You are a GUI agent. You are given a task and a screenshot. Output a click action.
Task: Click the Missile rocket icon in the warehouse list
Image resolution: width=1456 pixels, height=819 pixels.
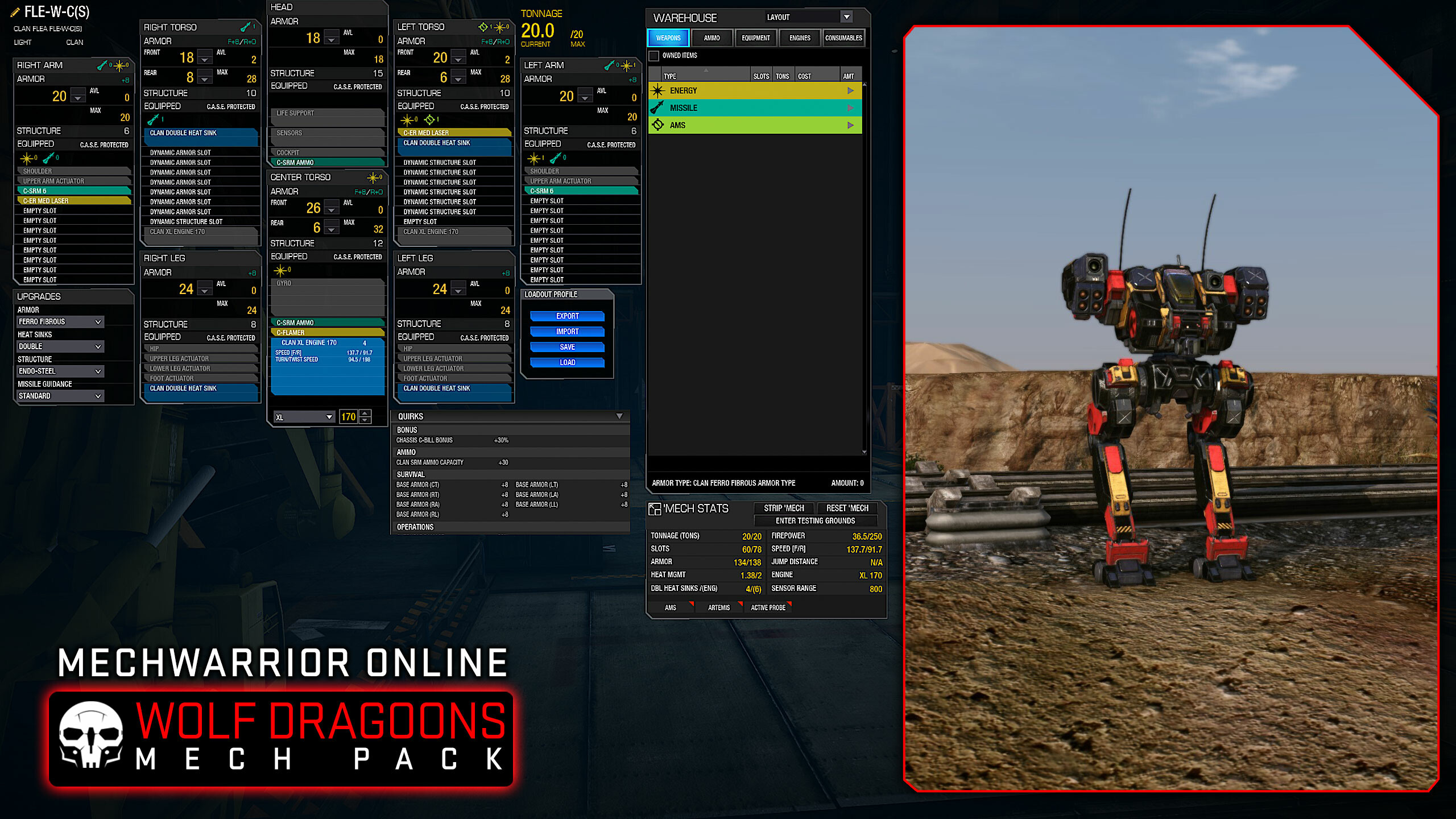coord(658,107)
